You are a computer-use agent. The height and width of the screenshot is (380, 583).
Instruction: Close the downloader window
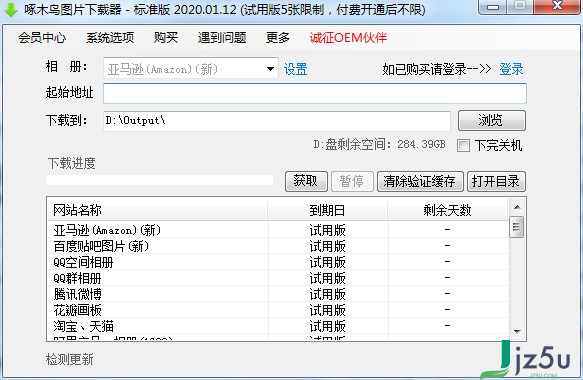(557, 6)
